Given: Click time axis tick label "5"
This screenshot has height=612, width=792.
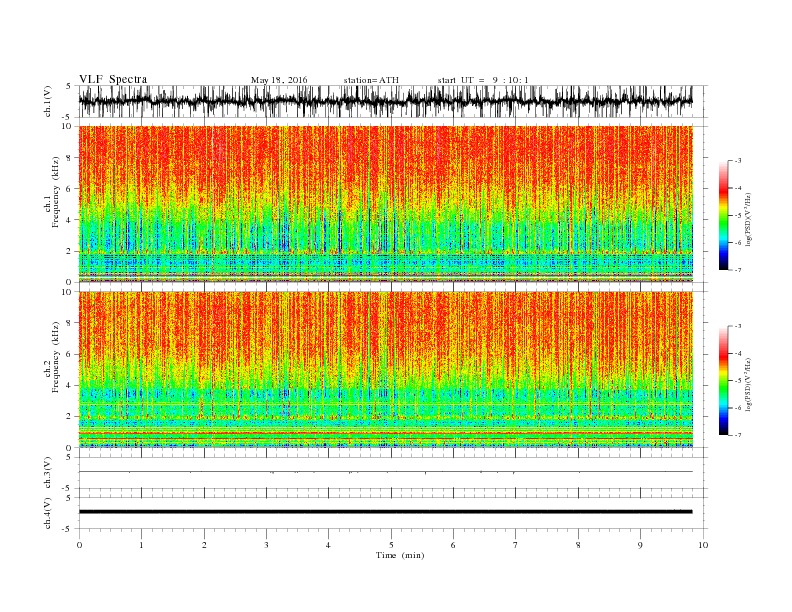Looking at the screenshot, I should (391, 545).
